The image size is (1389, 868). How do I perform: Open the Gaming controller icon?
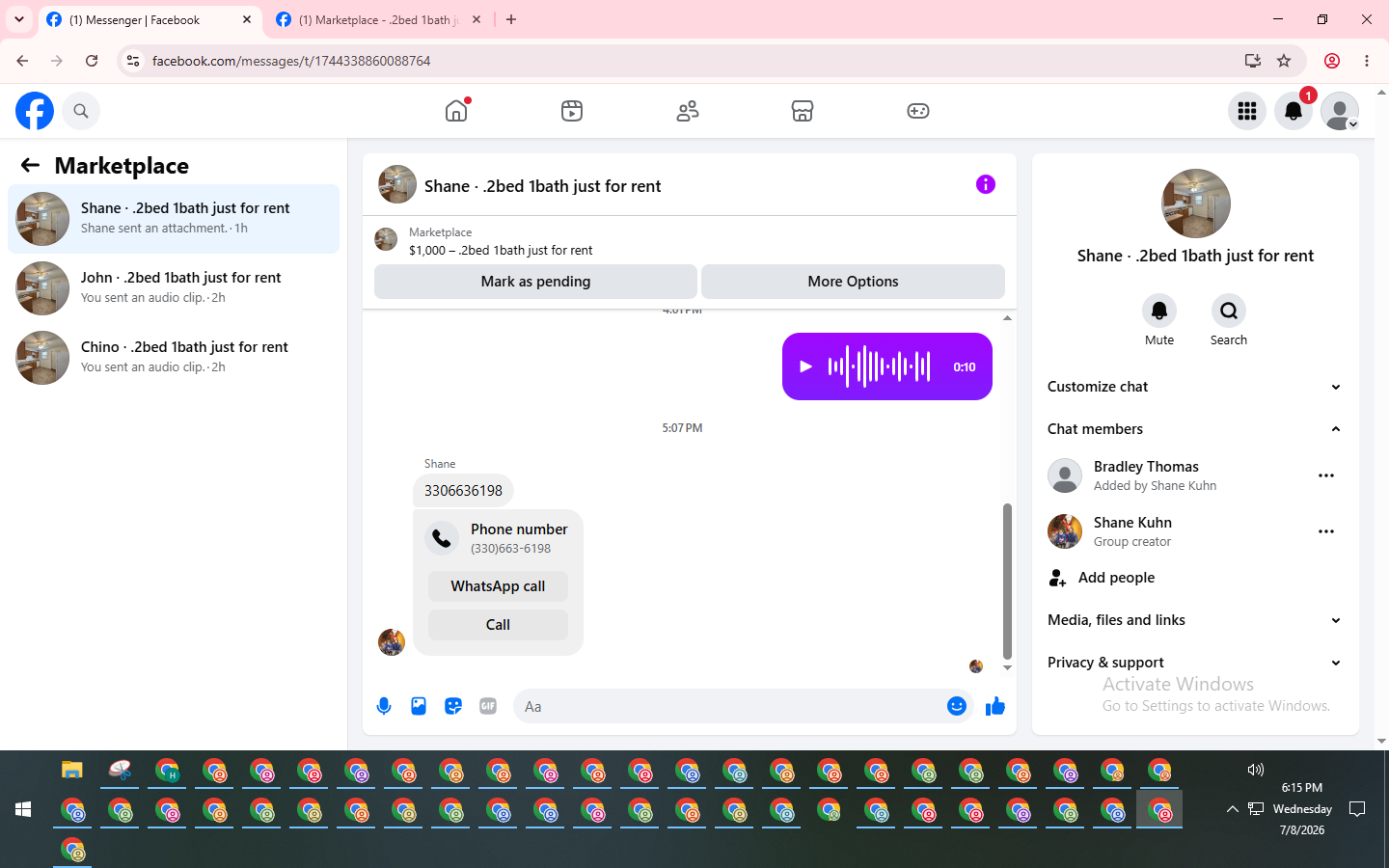[918, 111]
